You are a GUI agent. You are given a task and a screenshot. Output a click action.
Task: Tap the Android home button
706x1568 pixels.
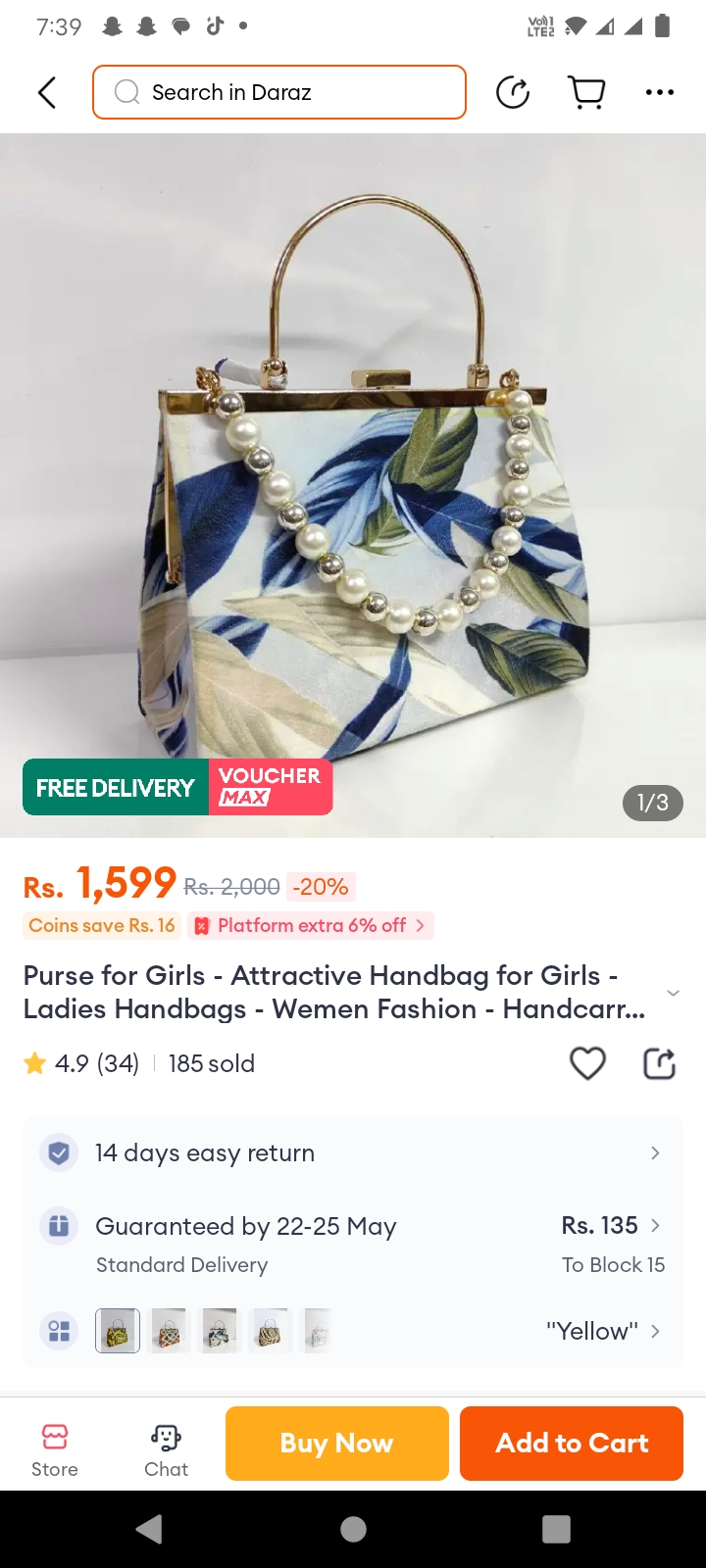[353, 1529]
